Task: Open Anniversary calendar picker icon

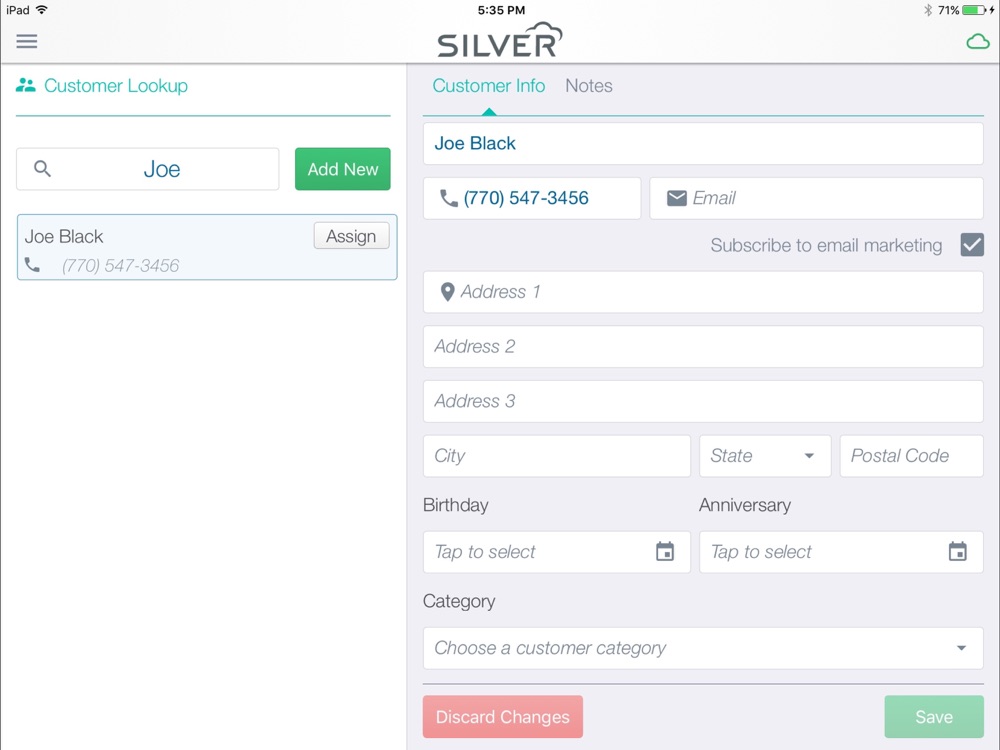Action: point(957,551)
